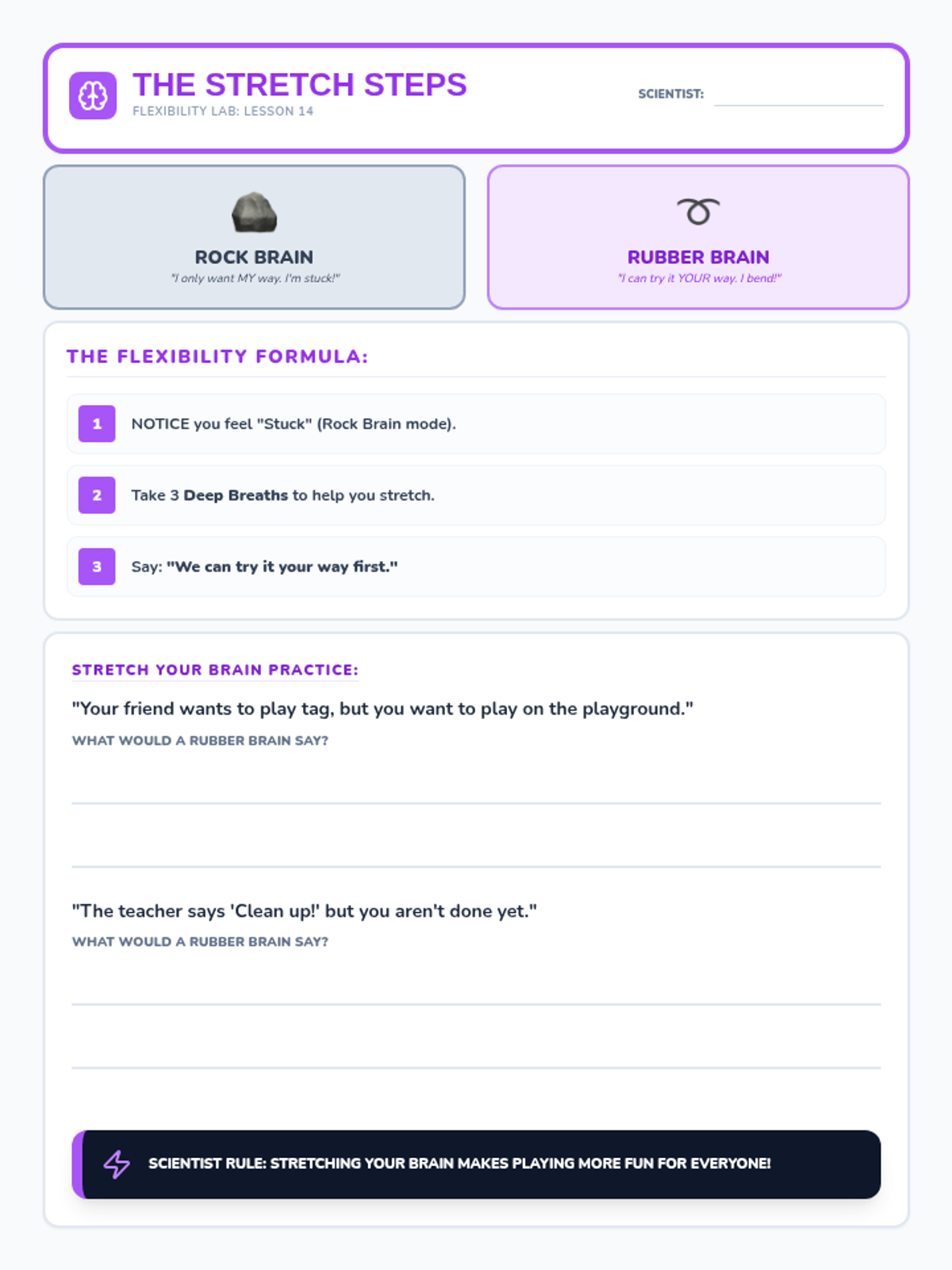
Task: Click the 'Deep Breaths' bold text
Action: click(236, 495)
